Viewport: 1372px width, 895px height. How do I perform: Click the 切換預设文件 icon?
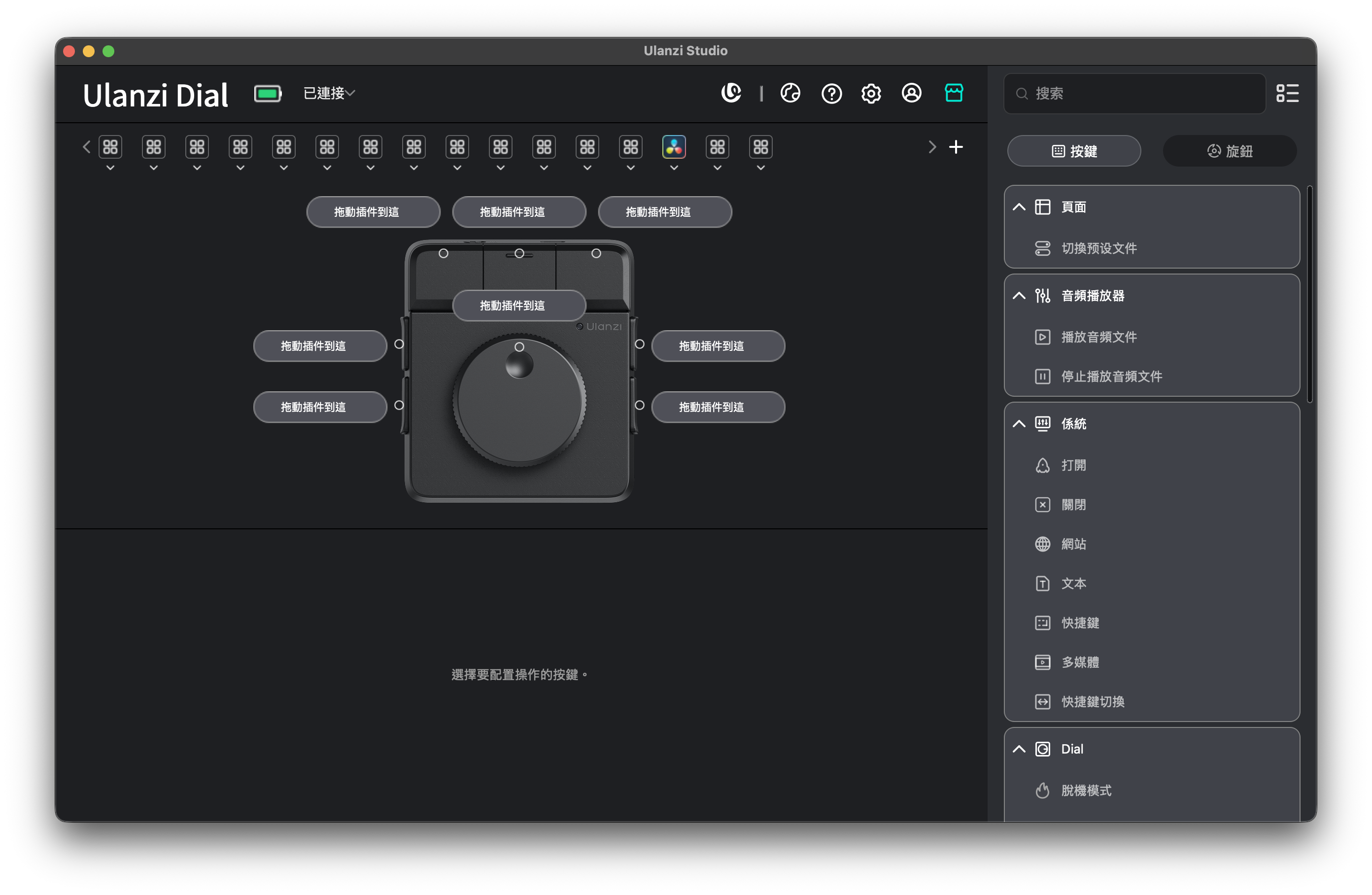(1042, 248)
